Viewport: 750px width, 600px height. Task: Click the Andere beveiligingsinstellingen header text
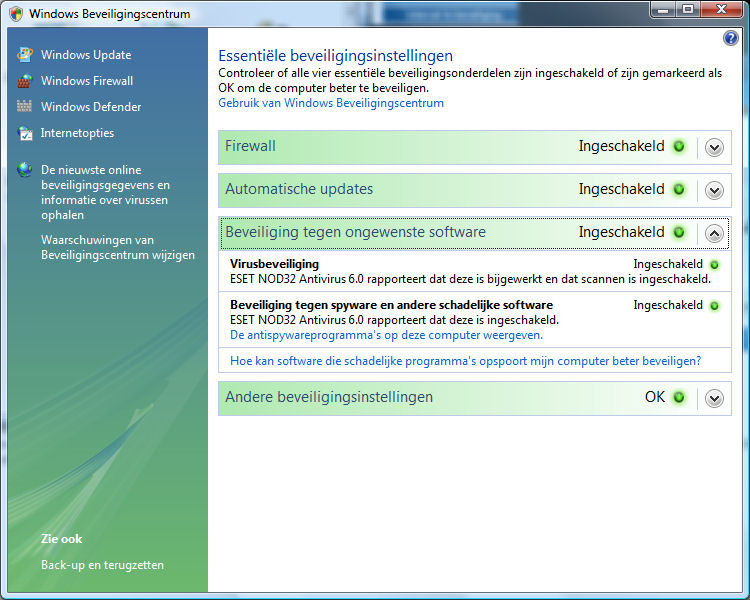tap(329, 397)
